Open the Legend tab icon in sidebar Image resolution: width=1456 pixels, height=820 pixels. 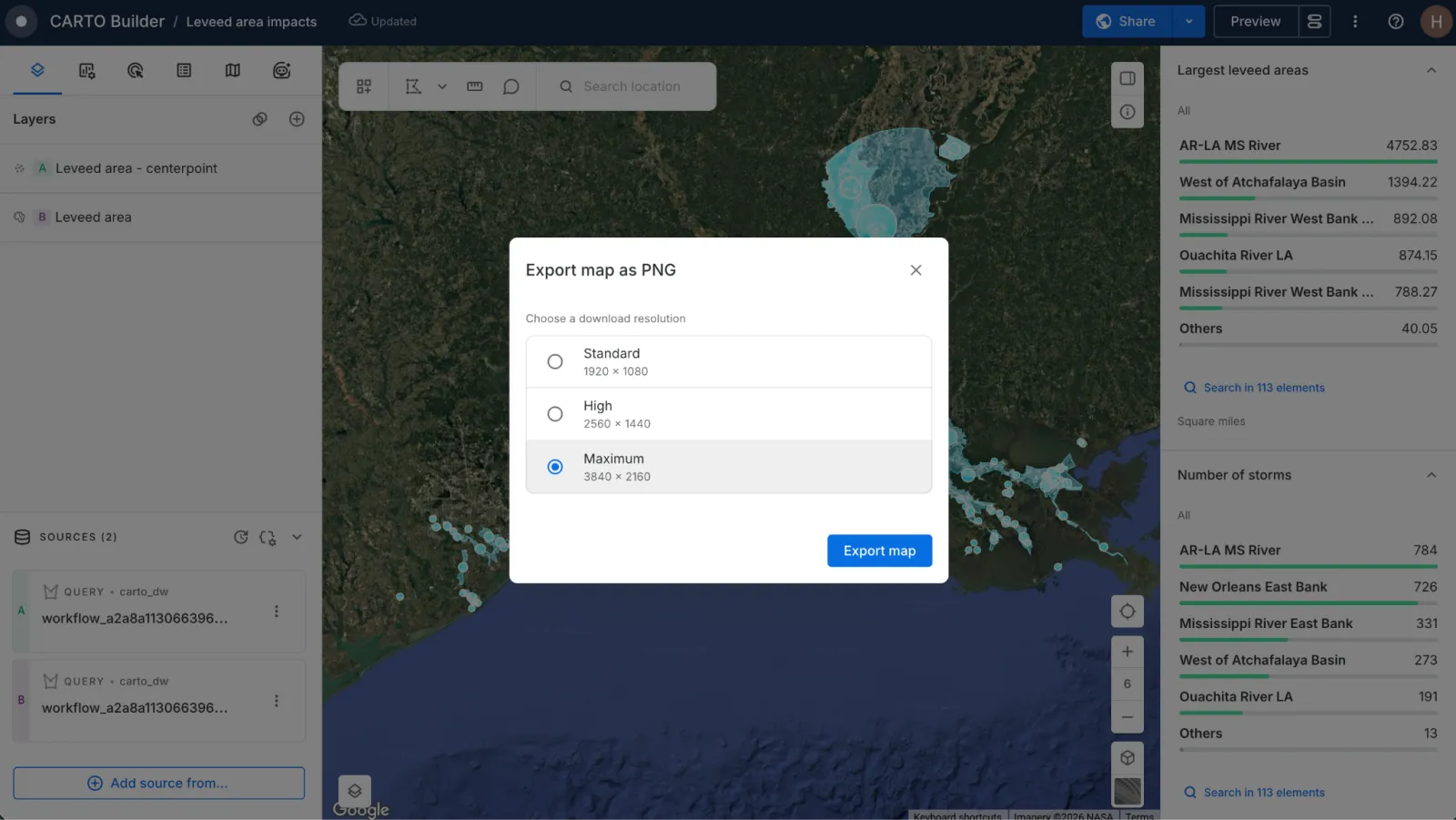coord(184,70)
